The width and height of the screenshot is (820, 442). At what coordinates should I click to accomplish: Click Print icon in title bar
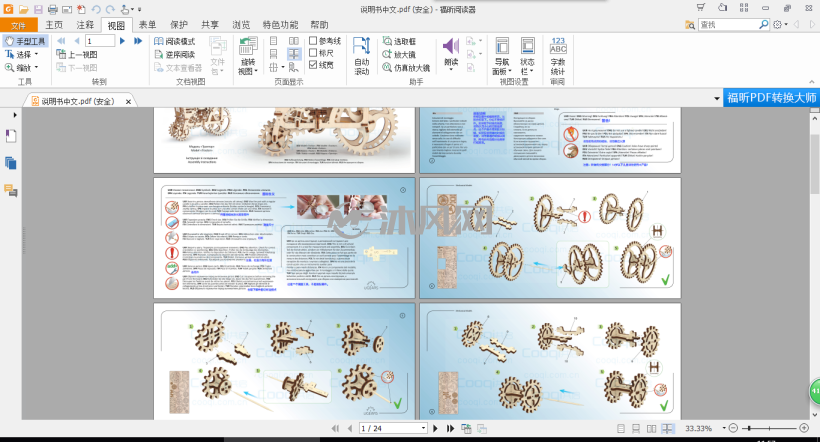52,9
